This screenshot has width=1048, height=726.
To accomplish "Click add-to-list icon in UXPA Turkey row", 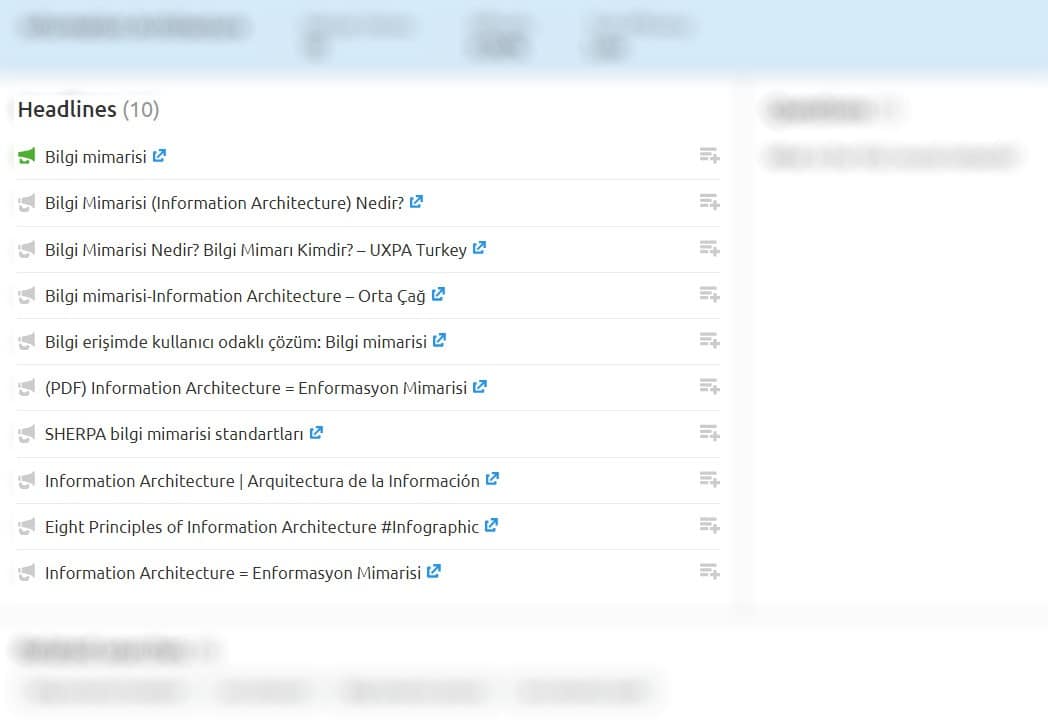I will (x=709, y=248).
